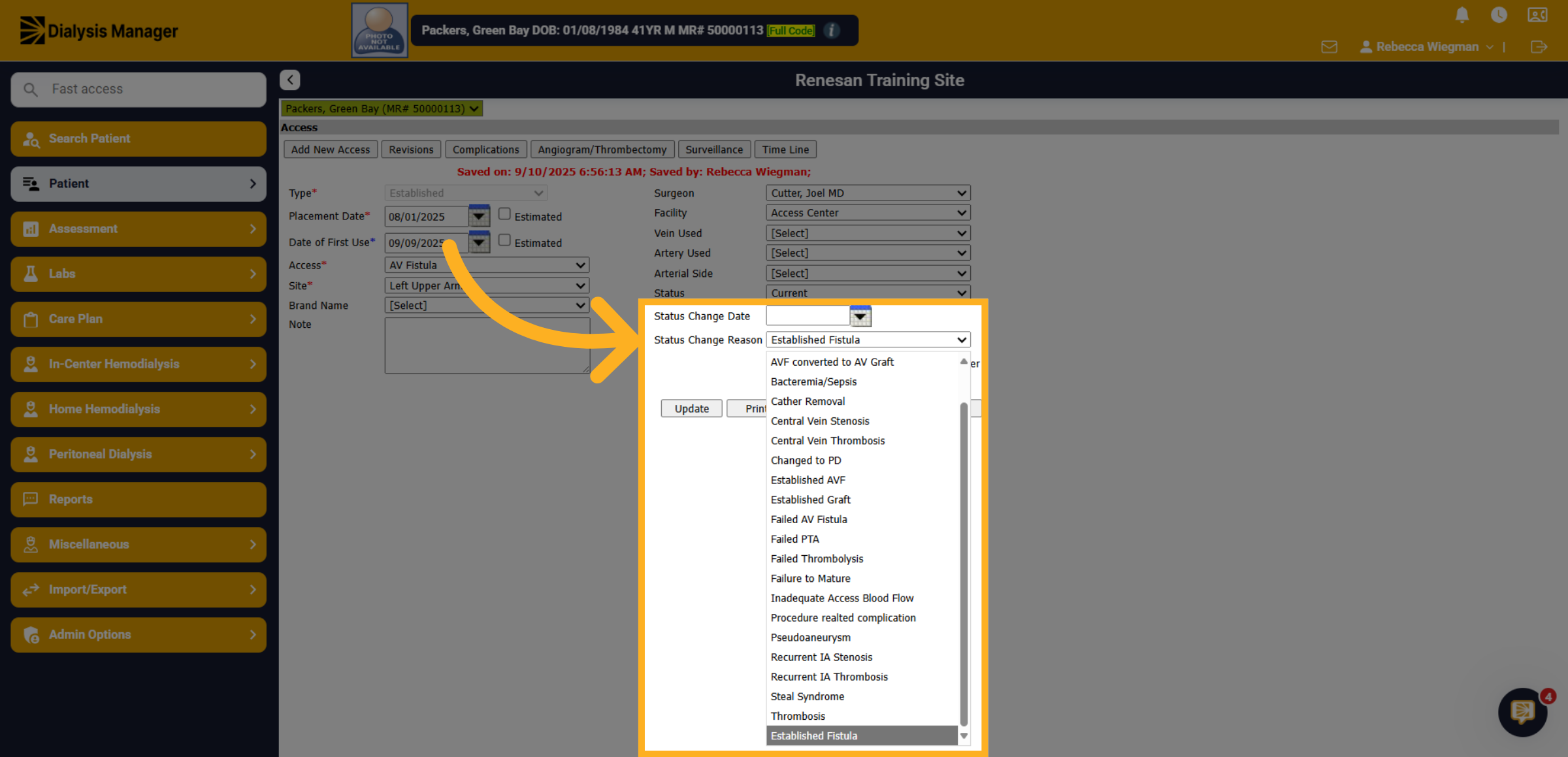Open Search Patient in sidebar
The height and width of the screenshot is (757, 1568).
pos(139,138)
